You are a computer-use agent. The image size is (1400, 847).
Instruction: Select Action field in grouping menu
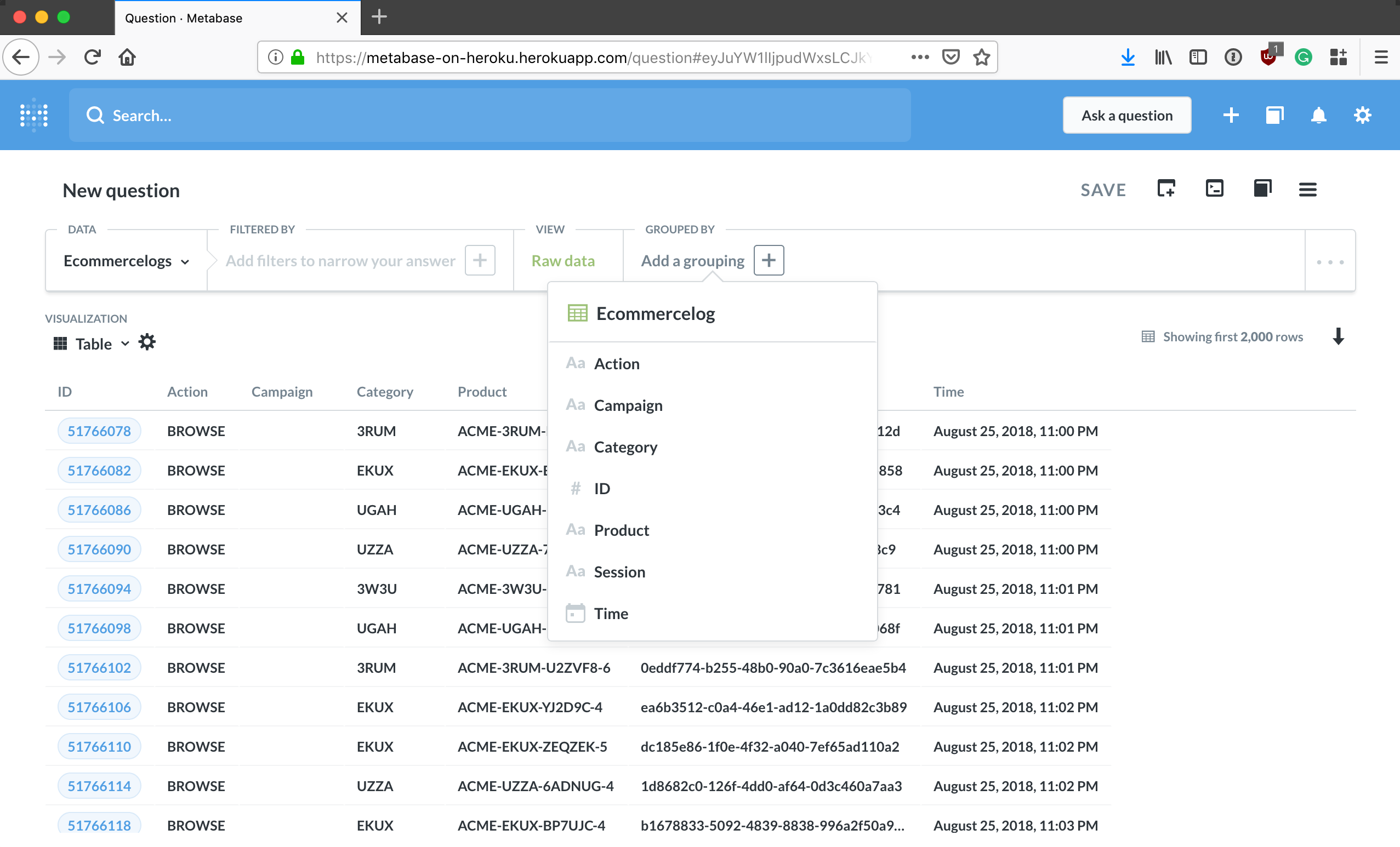coord(616,363)
